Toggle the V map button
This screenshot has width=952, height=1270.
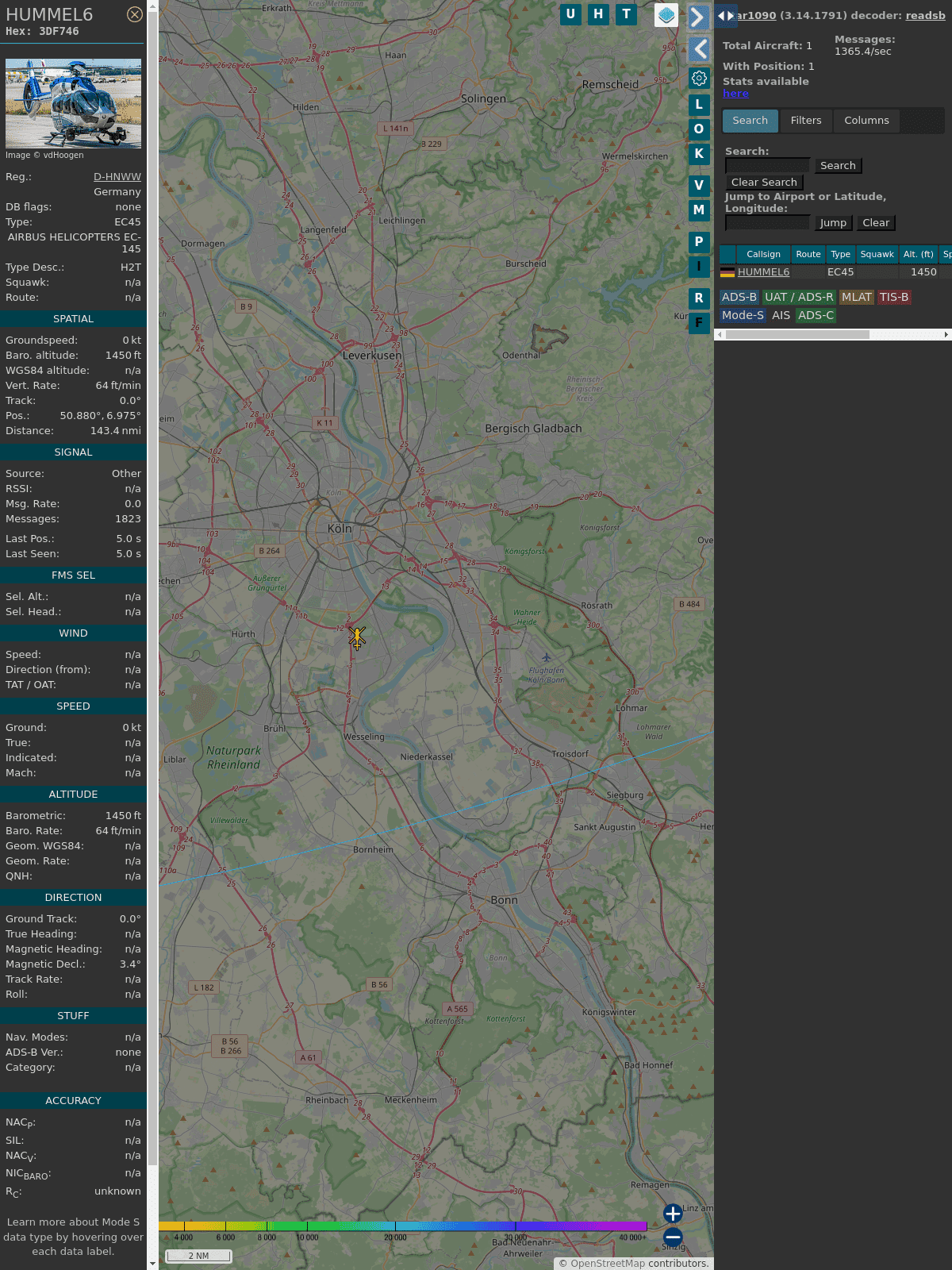pyautogui.click(x=699, y=186)
